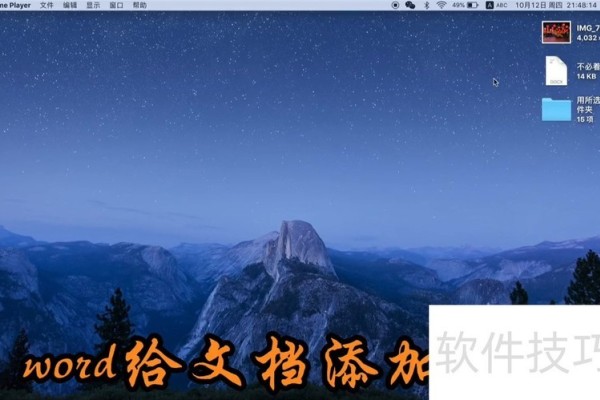Open the Bluetooth status menu

coord(427,5)
